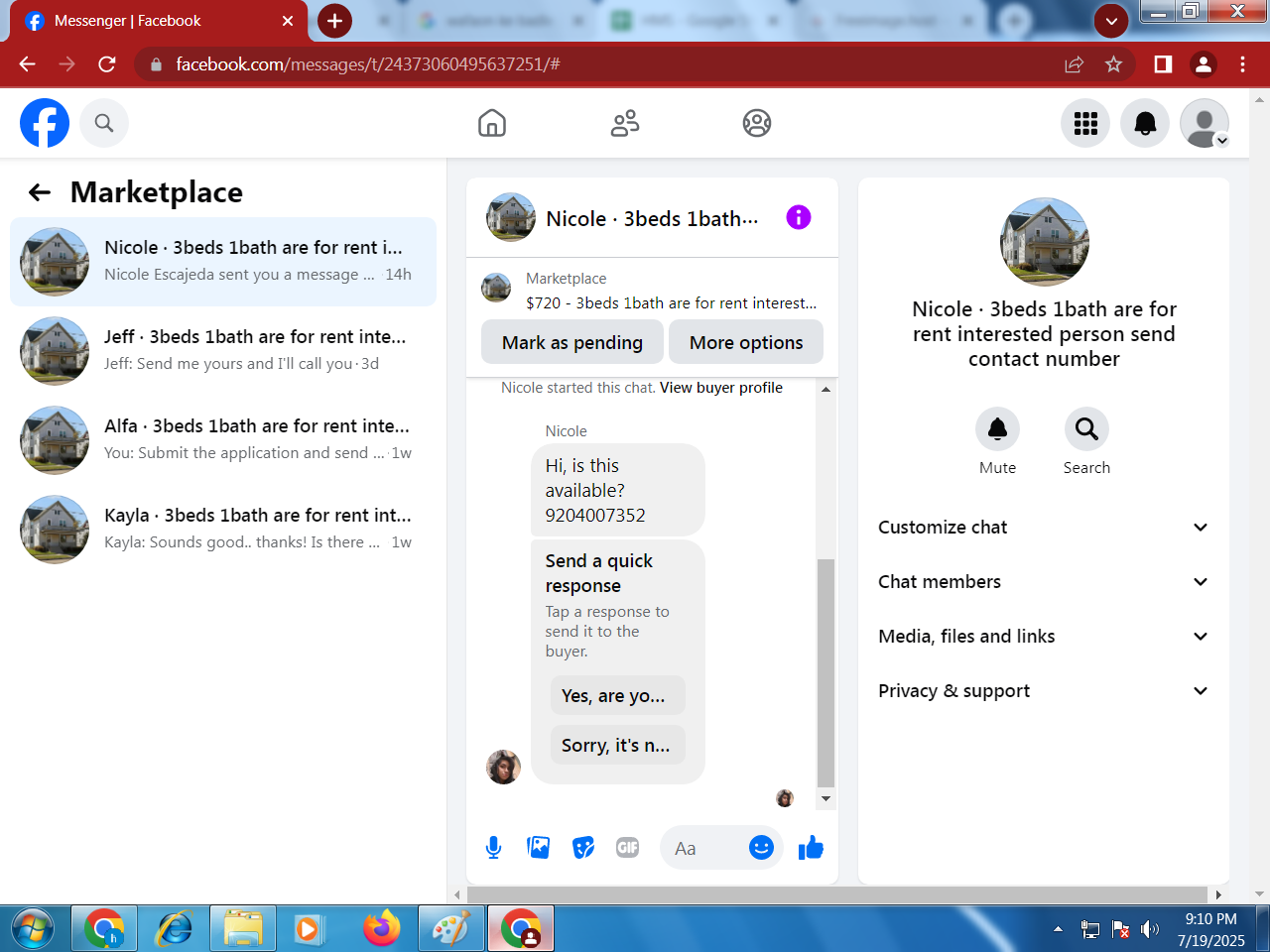Image resolution: width=1270 pixels, height=952 pixels.
Task: Open a new browser tab
Action: (x=335, y=21)
